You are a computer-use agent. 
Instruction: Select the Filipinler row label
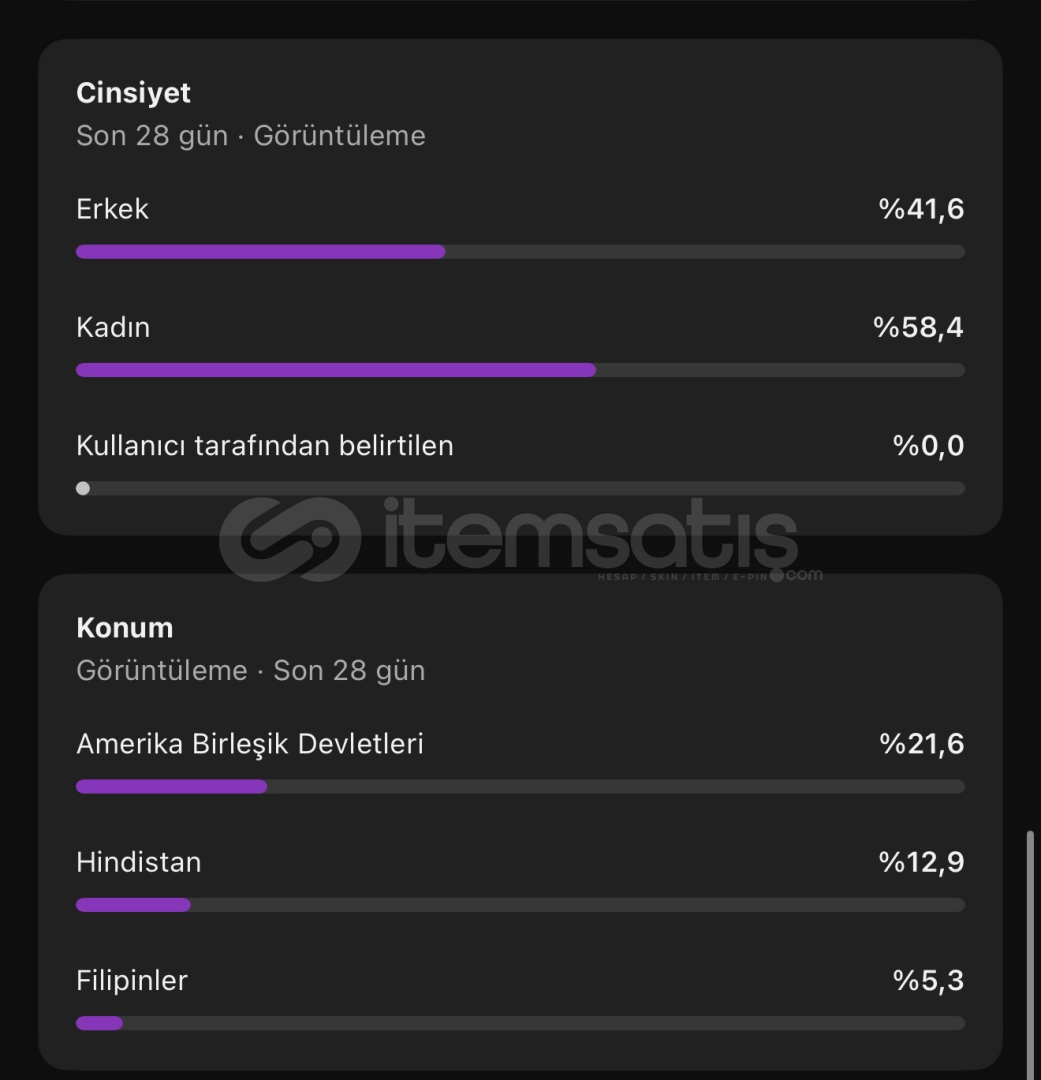(131, 980)
